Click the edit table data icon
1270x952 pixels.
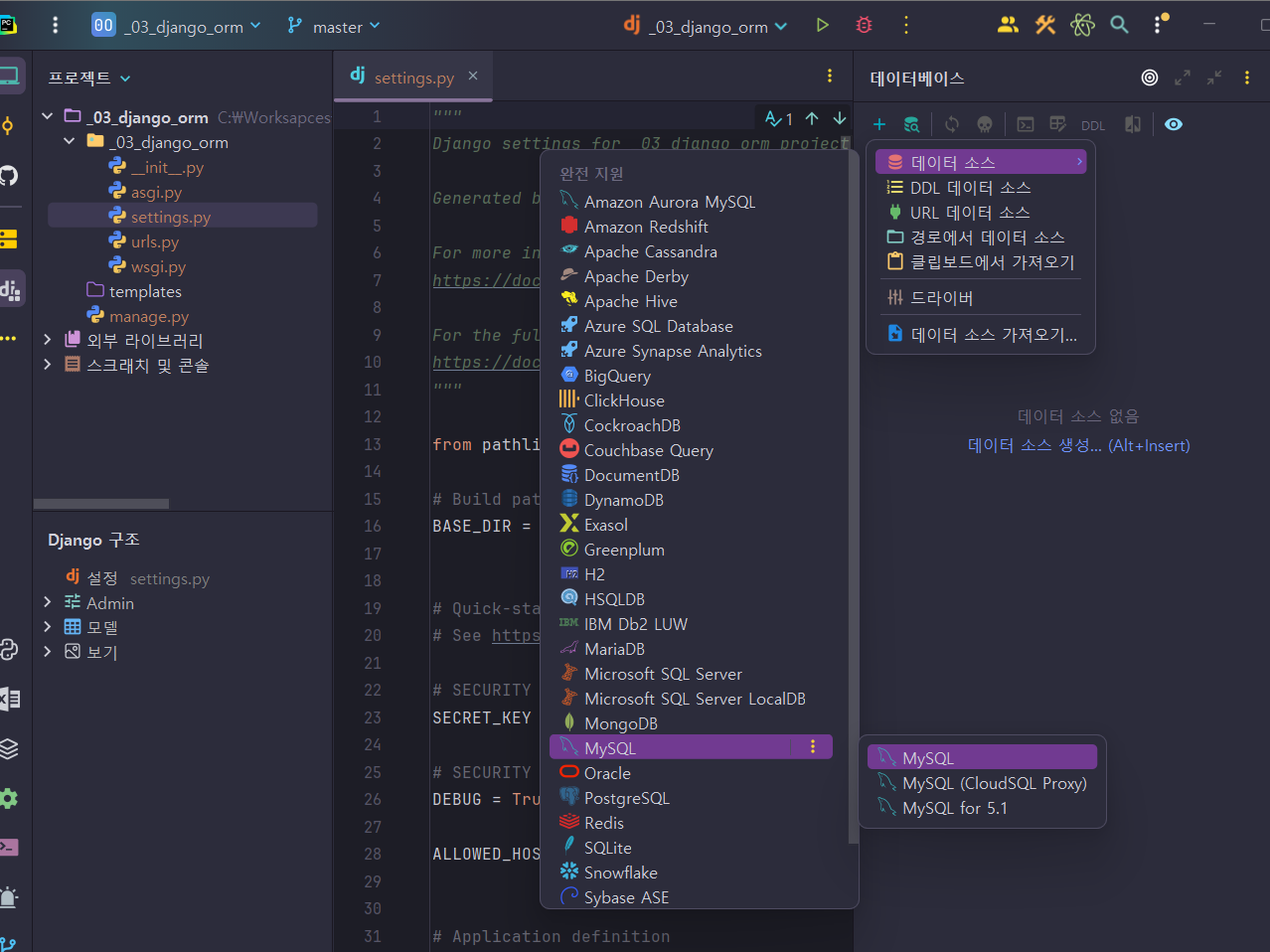tap(1057, 124)
